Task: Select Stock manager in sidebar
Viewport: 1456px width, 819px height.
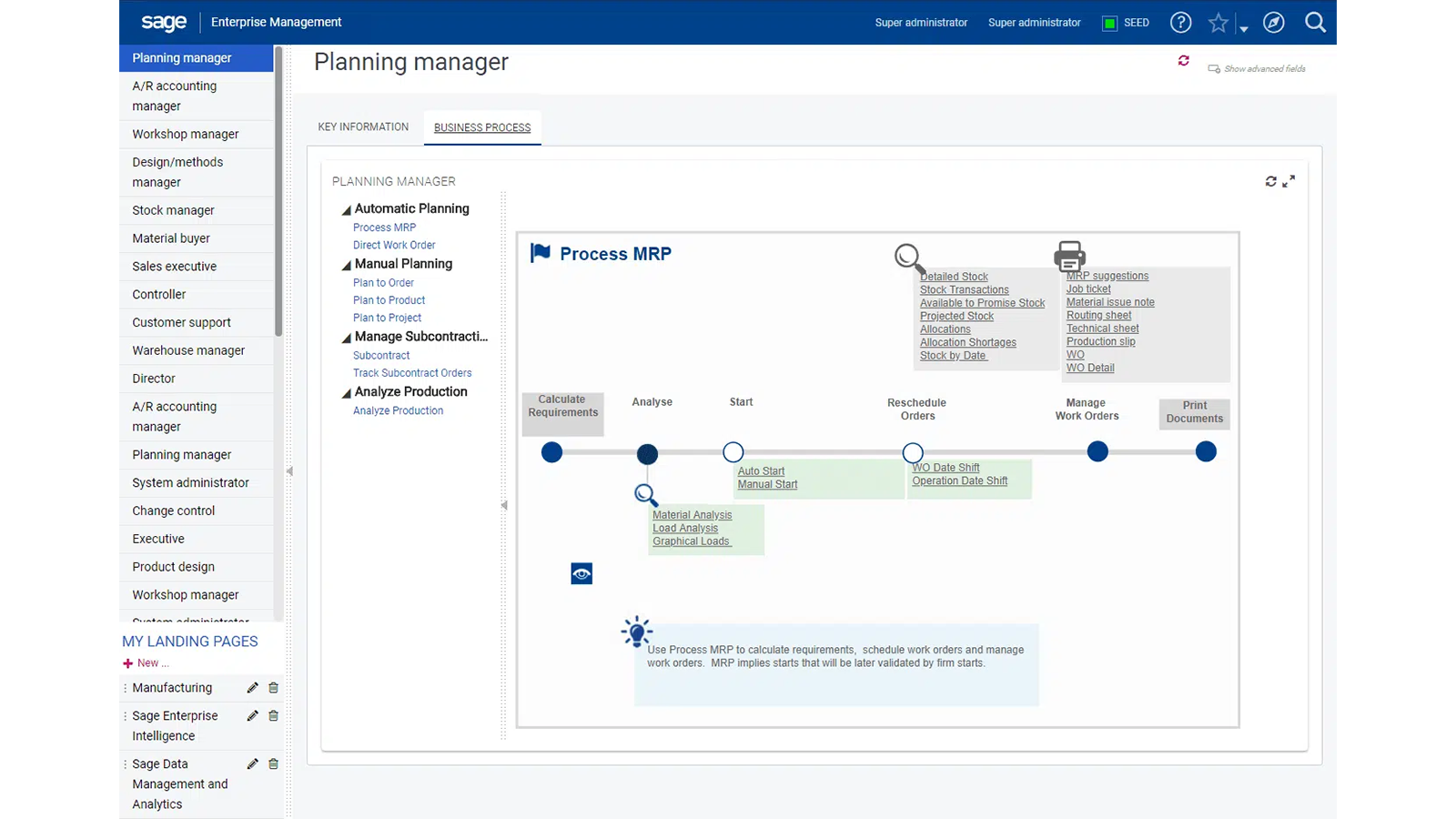Action: 173,210
